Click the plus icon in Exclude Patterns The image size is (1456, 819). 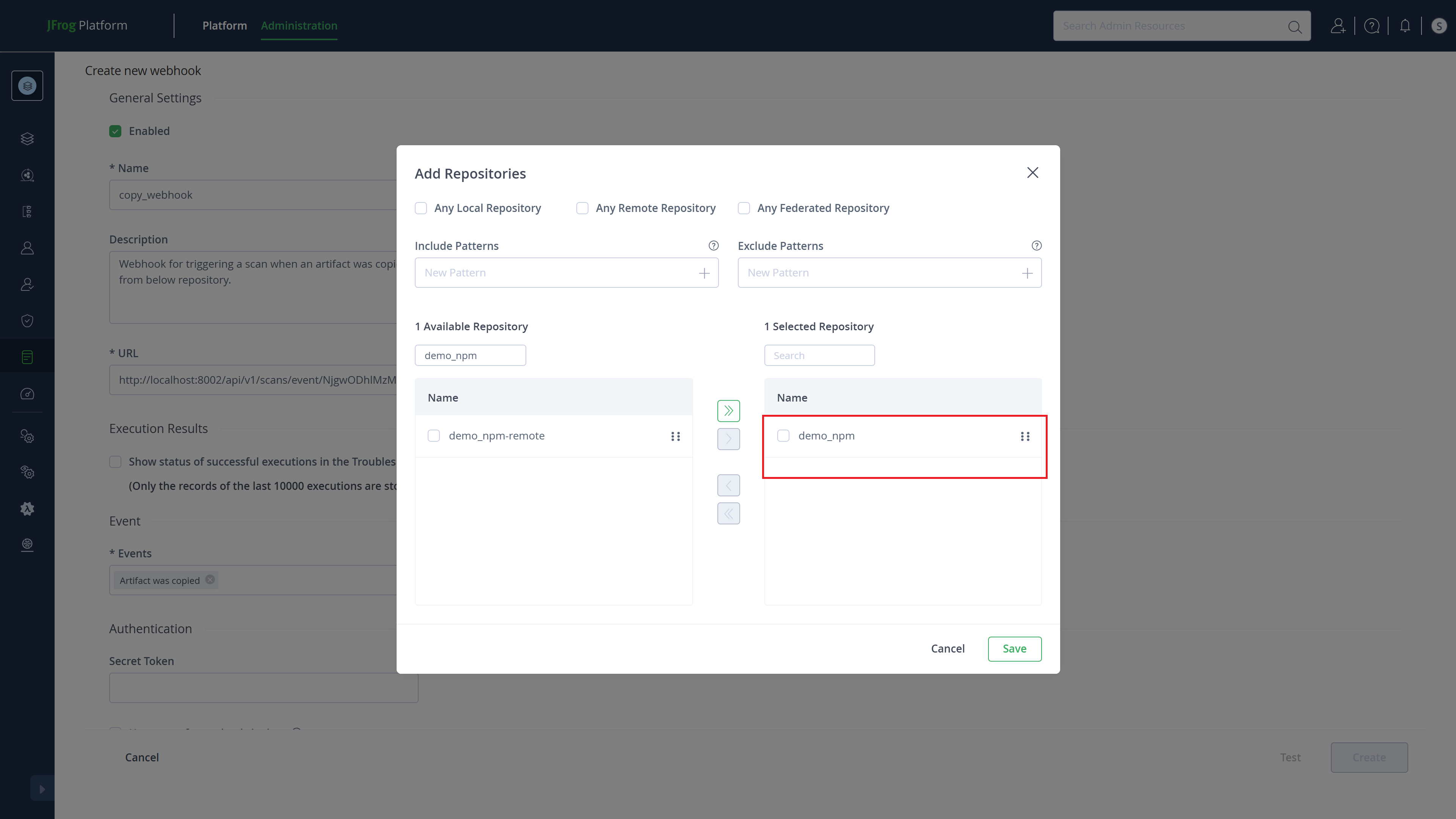[x=1027, y=273]
